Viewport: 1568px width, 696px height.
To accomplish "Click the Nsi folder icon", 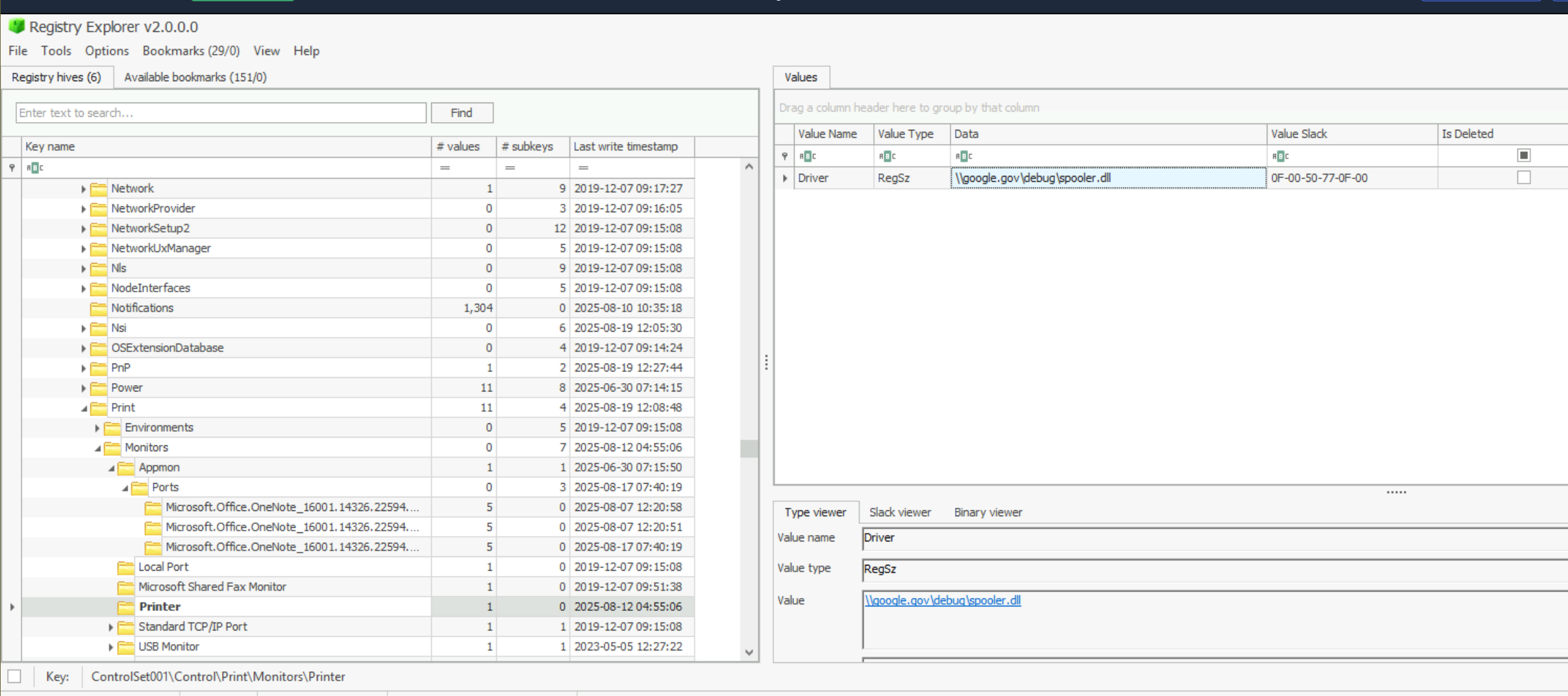I will [x=99, y=329].
